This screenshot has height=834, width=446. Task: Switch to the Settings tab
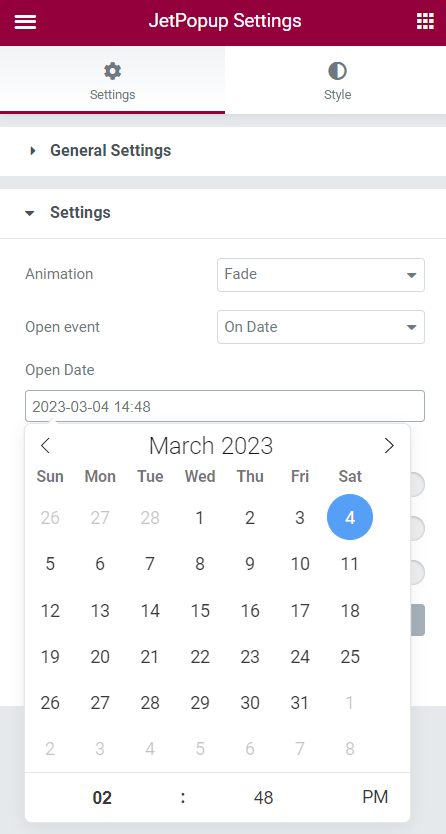click(x=112, y=80)
